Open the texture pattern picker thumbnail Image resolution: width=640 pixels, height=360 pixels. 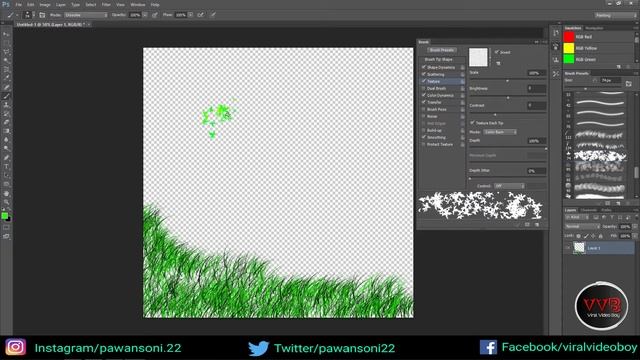(x=478, y=57)
